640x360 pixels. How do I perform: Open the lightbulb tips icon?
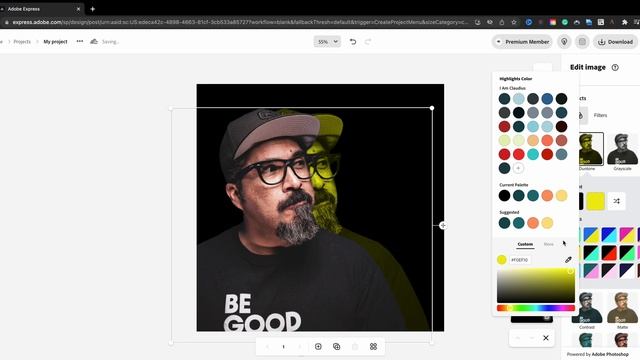point(564,42)
